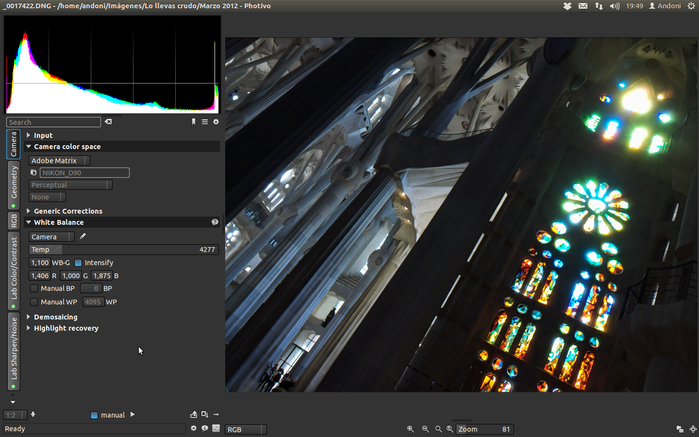Click the cathedral image preview
The width and height of the screenshot is (699, 437).
coord(461,214)
